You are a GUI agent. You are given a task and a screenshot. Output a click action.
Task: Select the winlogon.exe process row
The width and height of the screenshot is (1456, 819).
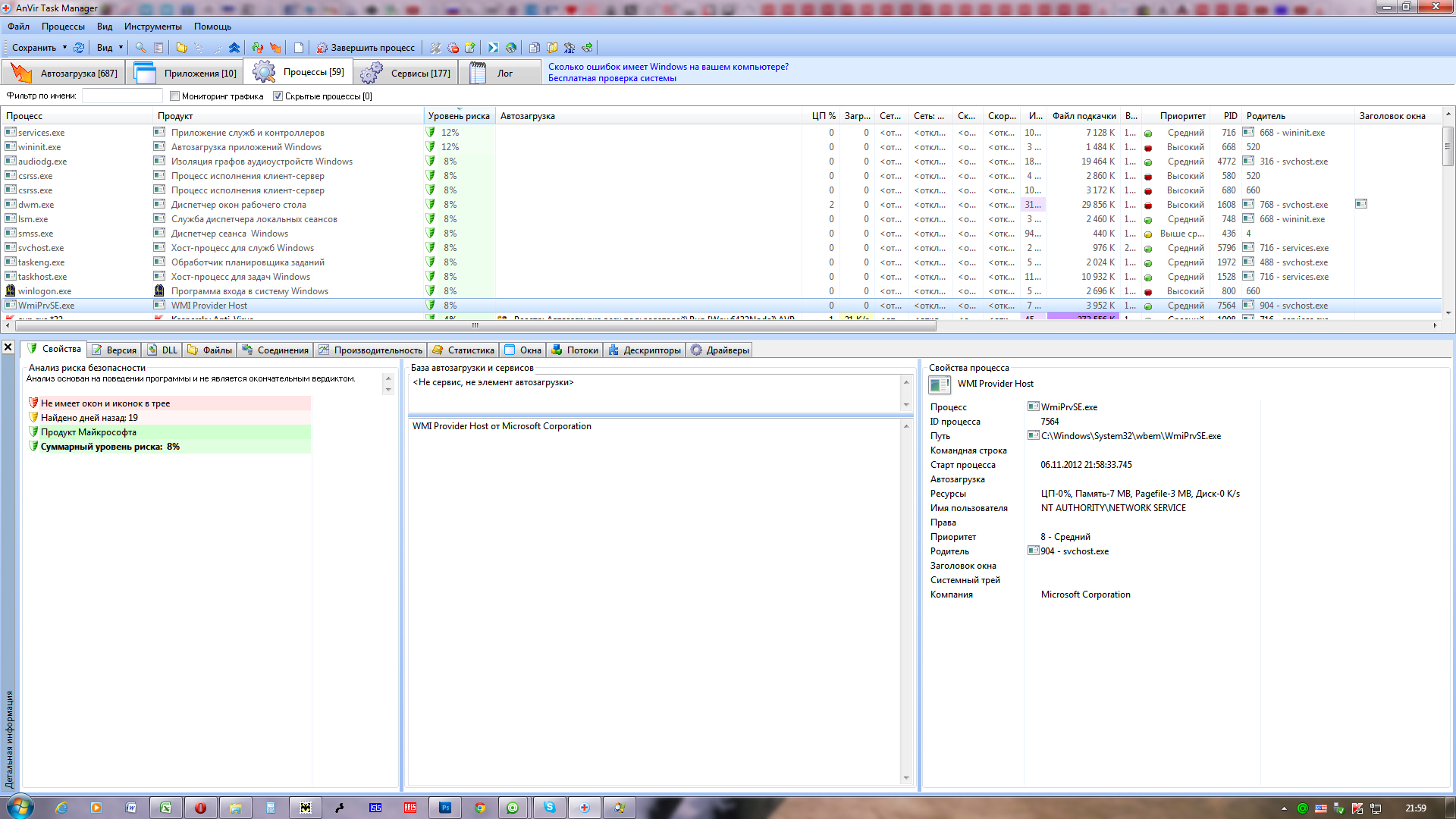coord(722,291)
